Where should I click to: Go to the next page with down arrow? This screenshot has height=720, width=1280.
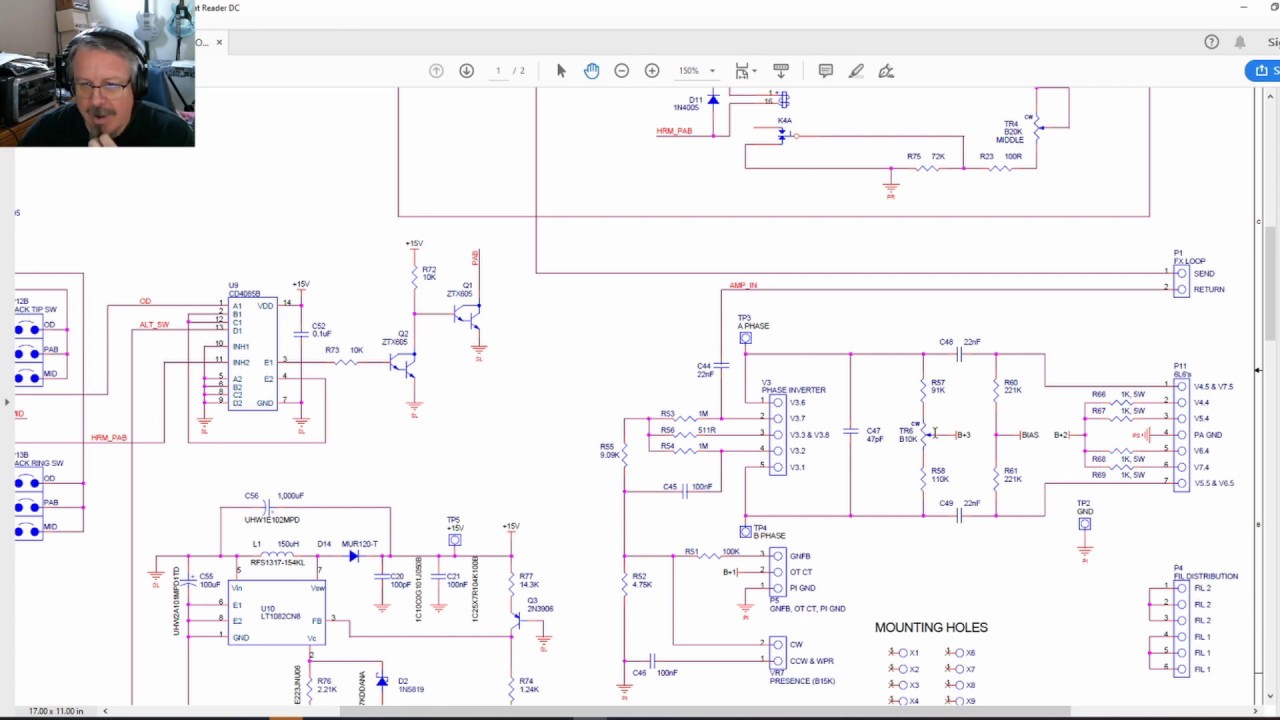[466, 71]
